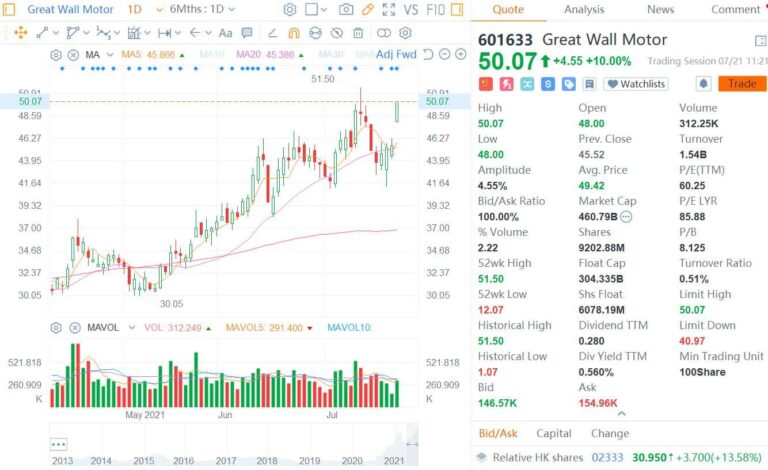Open relative HK shares 02333 link

point(607,457)
